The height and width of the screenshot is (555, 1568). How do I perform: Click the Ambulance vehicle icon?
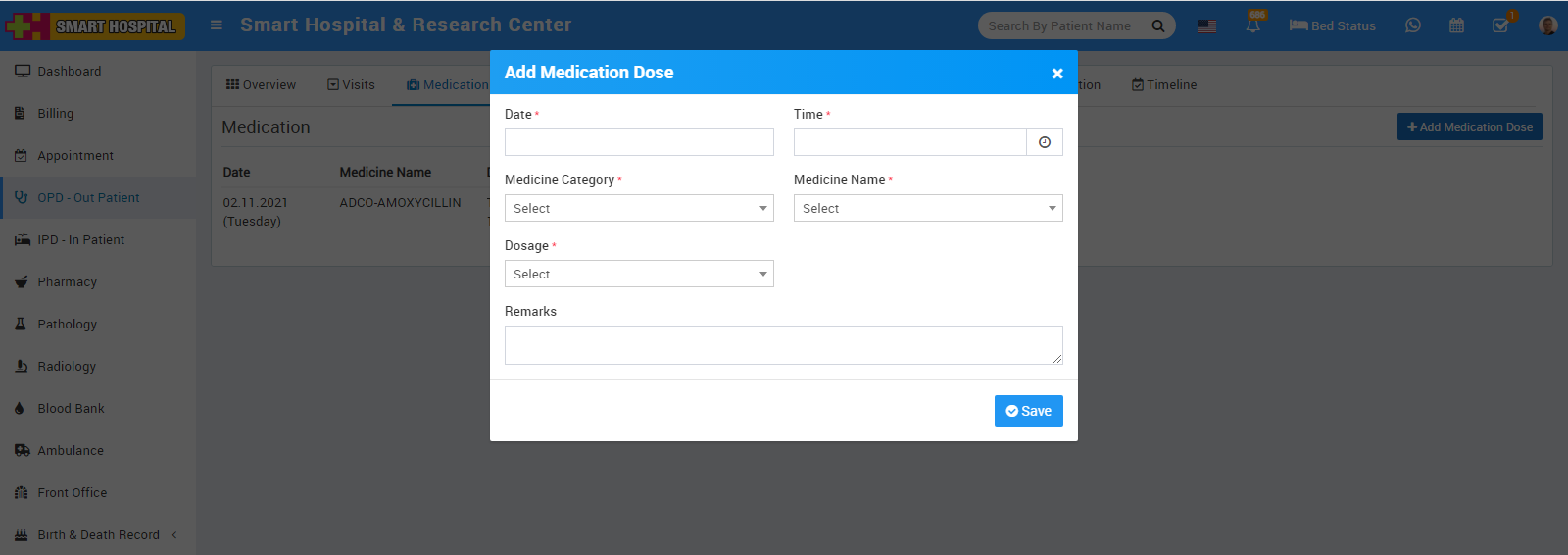pyautogui.click(x=22, y=451)
